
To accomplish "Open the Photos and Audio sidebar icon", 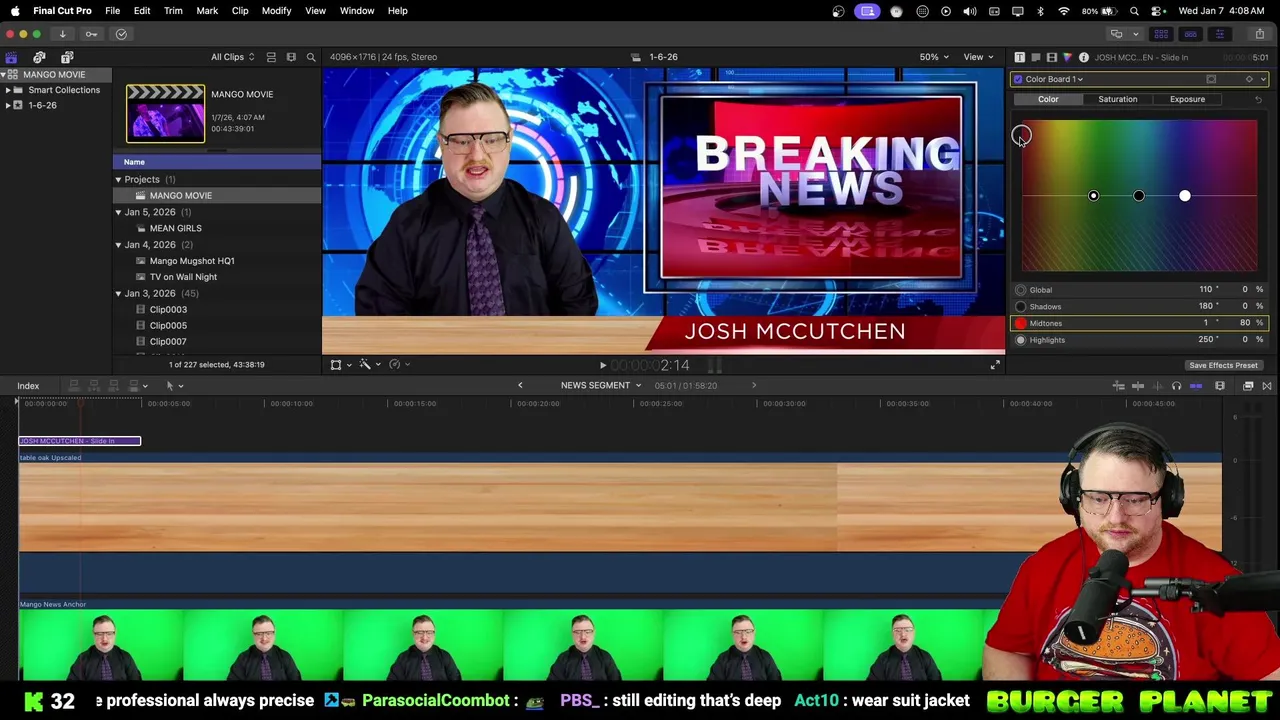I will click(x=39, y=57).
